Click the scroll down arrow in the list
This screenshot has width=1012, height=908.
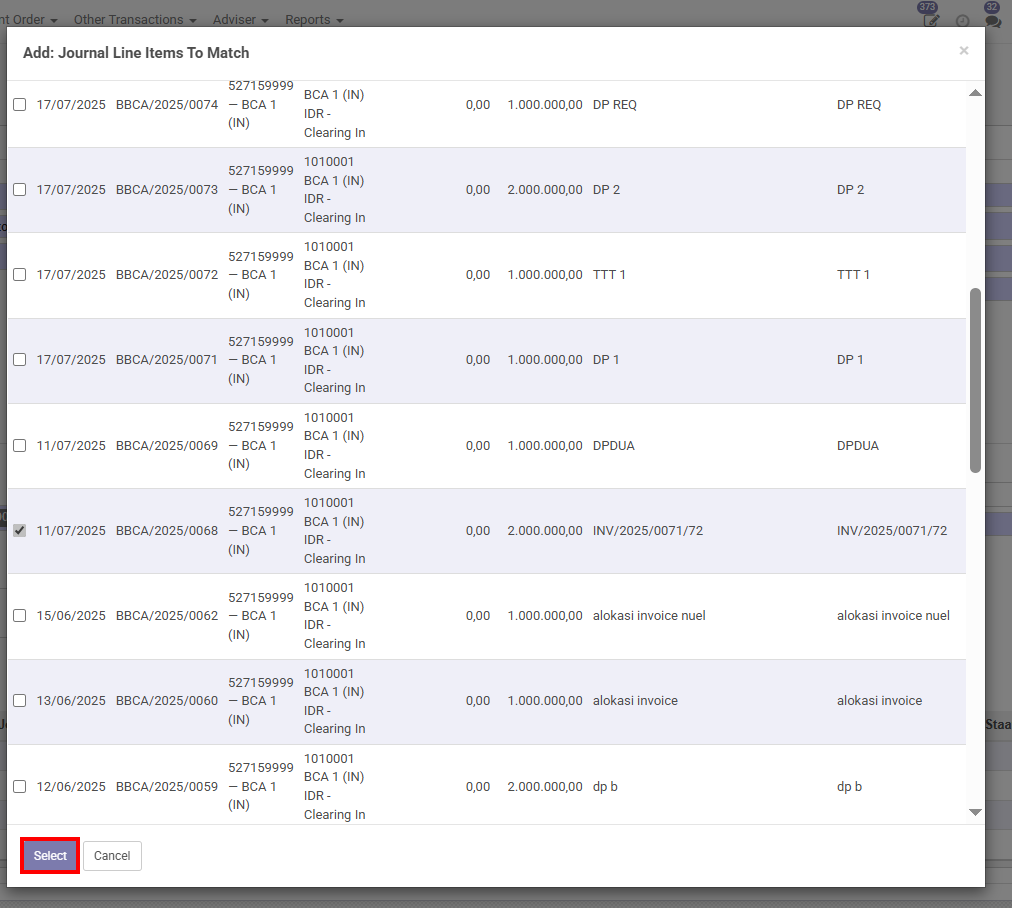(x=975, y=813)
